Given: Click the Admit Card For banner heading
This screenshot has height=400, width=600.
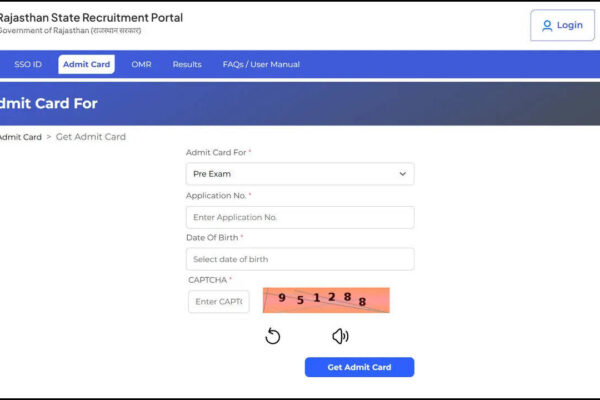Looking at the screenshot, I should tap(48, 103).
